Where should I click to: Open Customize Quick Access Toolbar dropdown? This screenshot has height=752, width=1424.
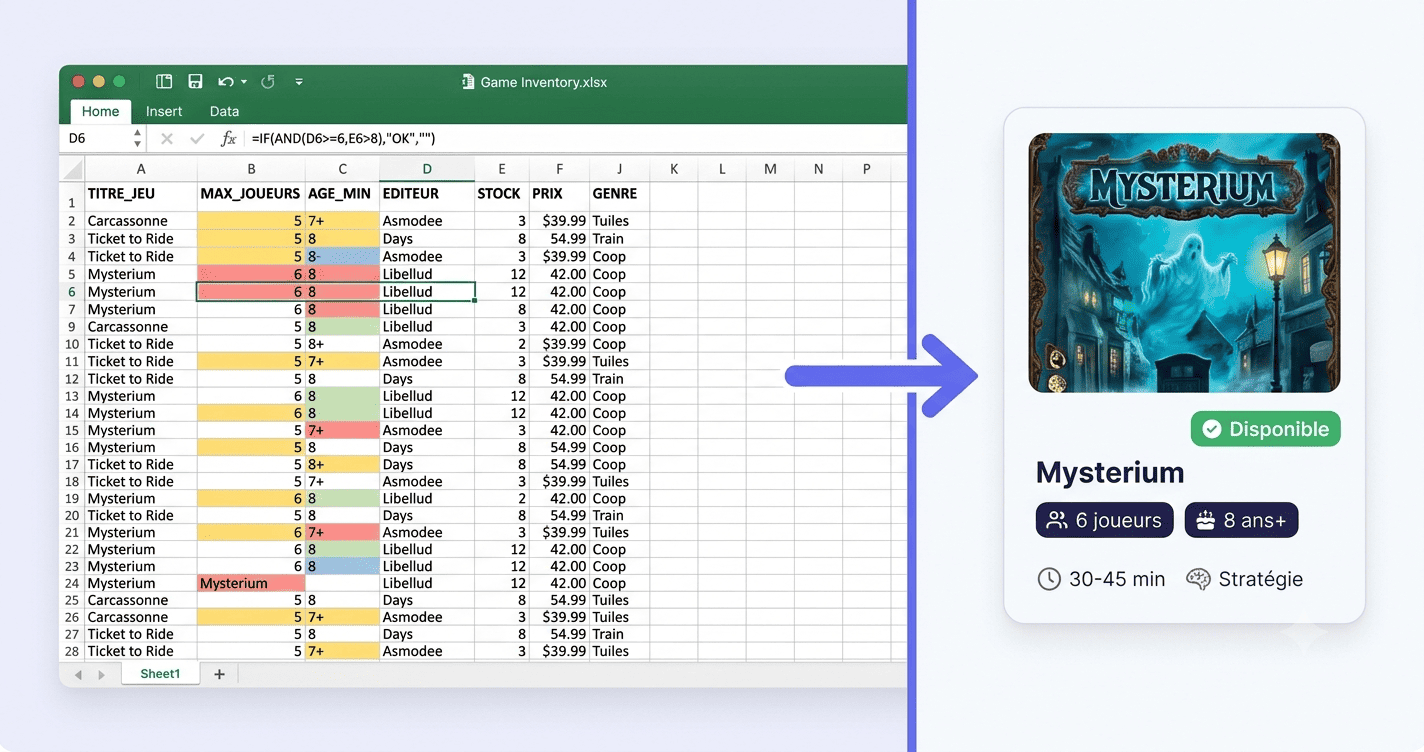click(x=299, y=83)
